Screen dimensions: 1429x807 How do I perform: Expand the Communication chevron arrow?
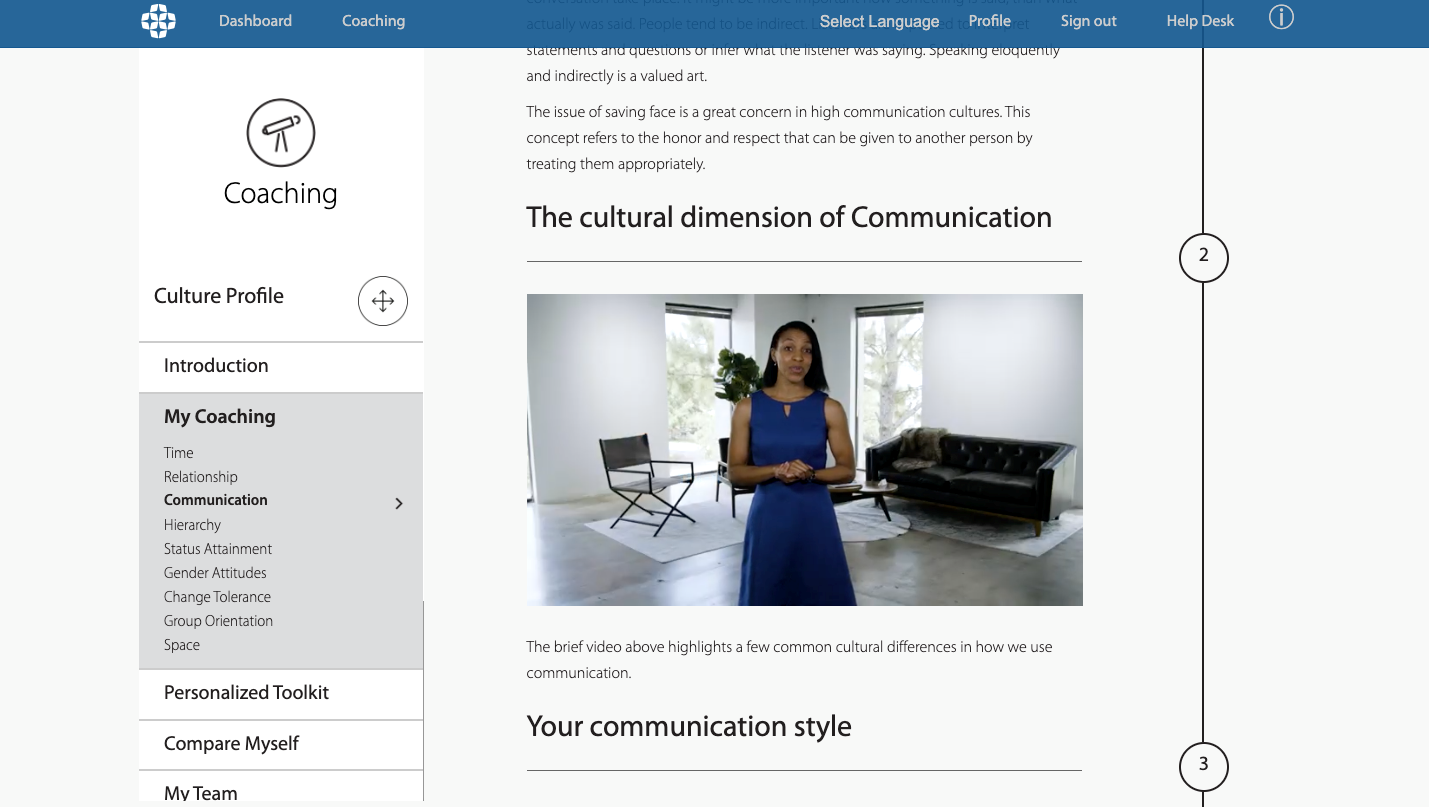pyautogui.click(x=399, y=503)
